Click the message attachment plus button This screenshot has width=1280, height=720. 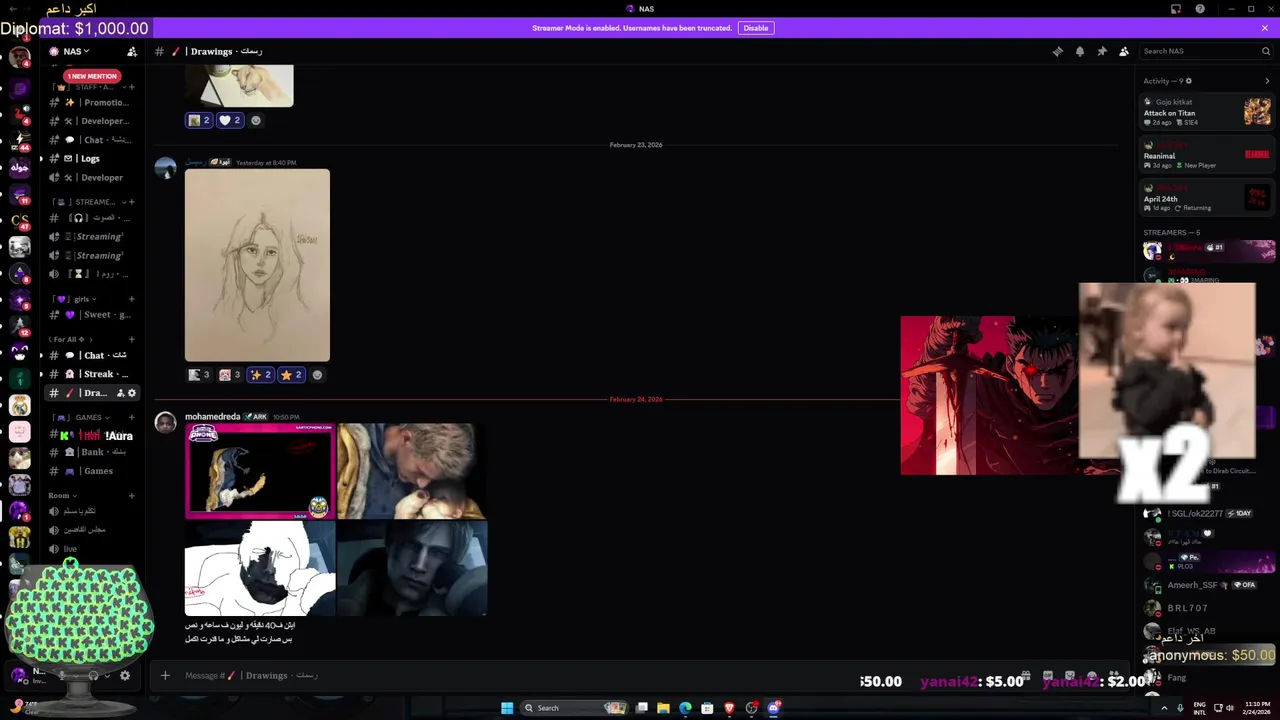click(x=165, y=675)
